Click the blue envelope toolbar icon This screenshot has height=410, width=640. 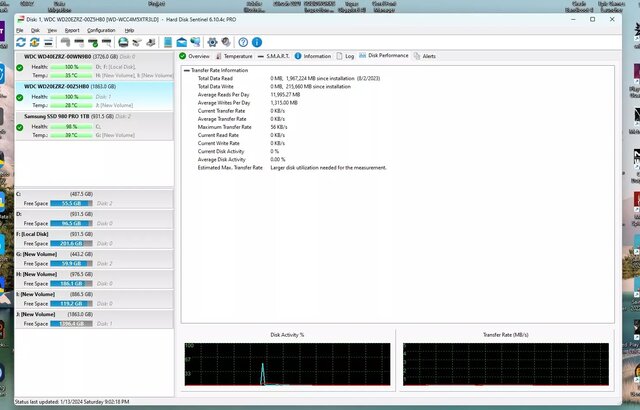tap(181, 42)
